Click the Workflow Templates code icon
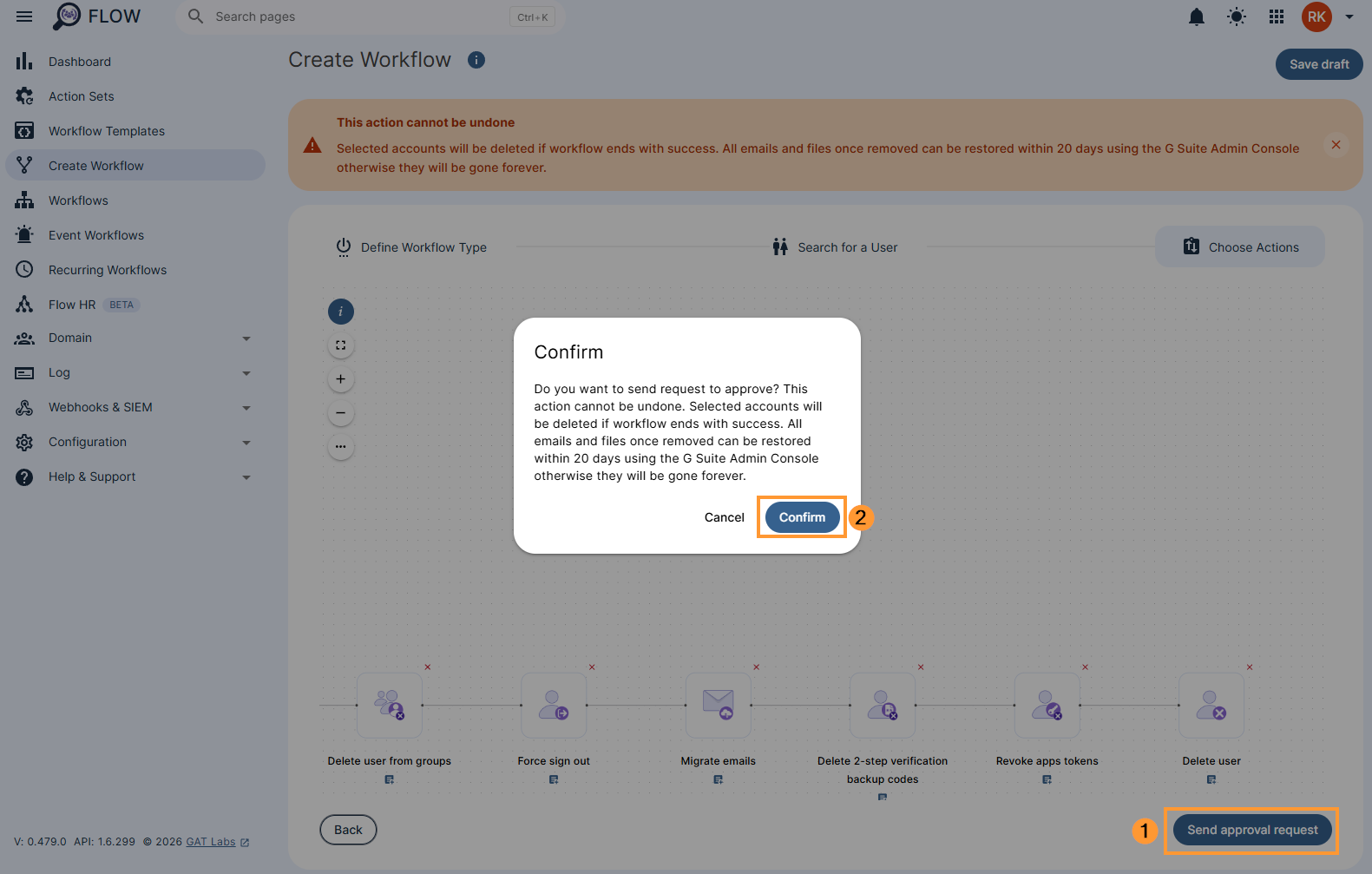 click(24, 131)
